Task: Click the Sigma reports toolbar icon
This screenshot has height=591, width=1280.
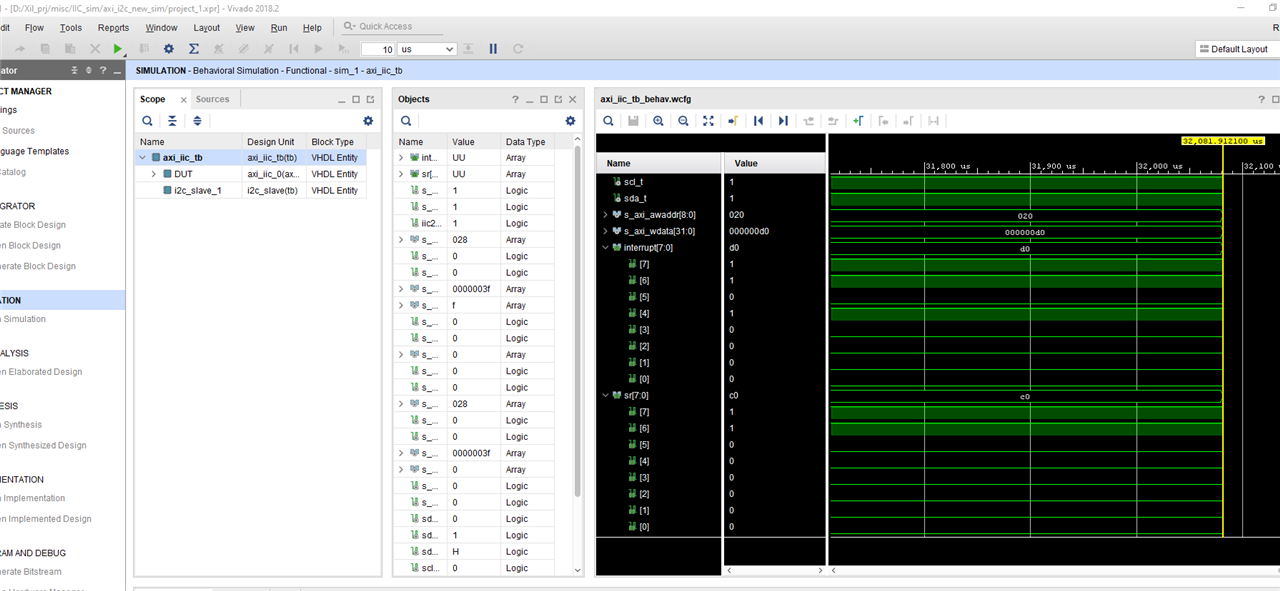Action: tap(194, 49)
